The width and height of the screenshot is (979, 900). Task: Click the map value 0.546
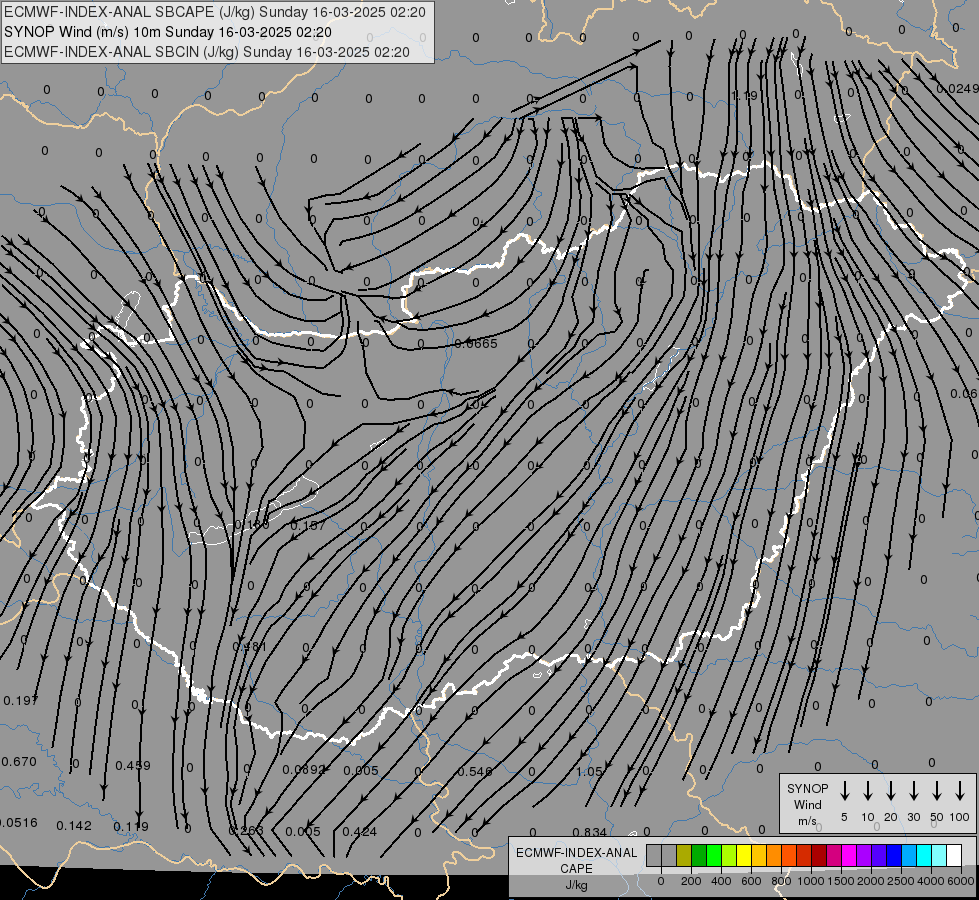point(475,771)
